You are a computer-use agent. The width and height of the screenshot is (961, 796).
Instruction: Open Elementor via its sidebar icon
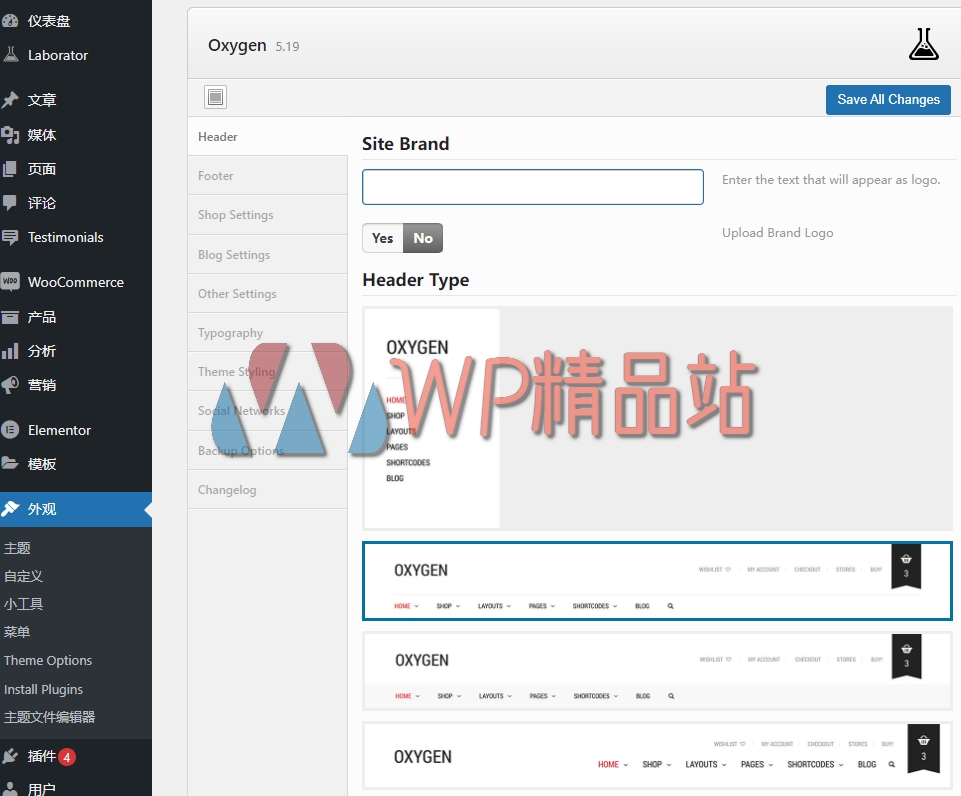click(11, 430)
